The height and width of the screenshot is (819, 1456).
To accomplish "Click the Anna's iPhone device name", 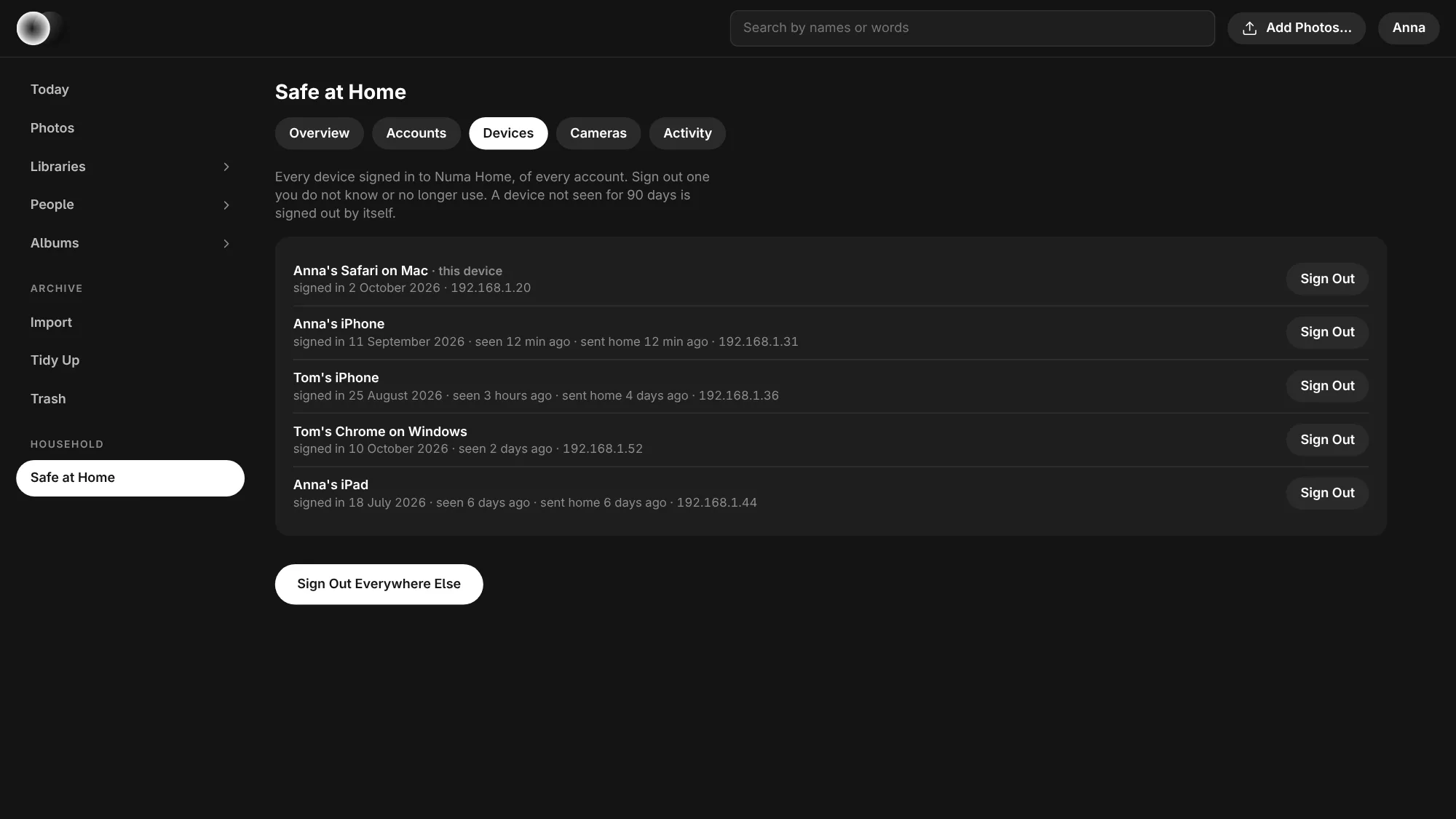I will (339, 324).
